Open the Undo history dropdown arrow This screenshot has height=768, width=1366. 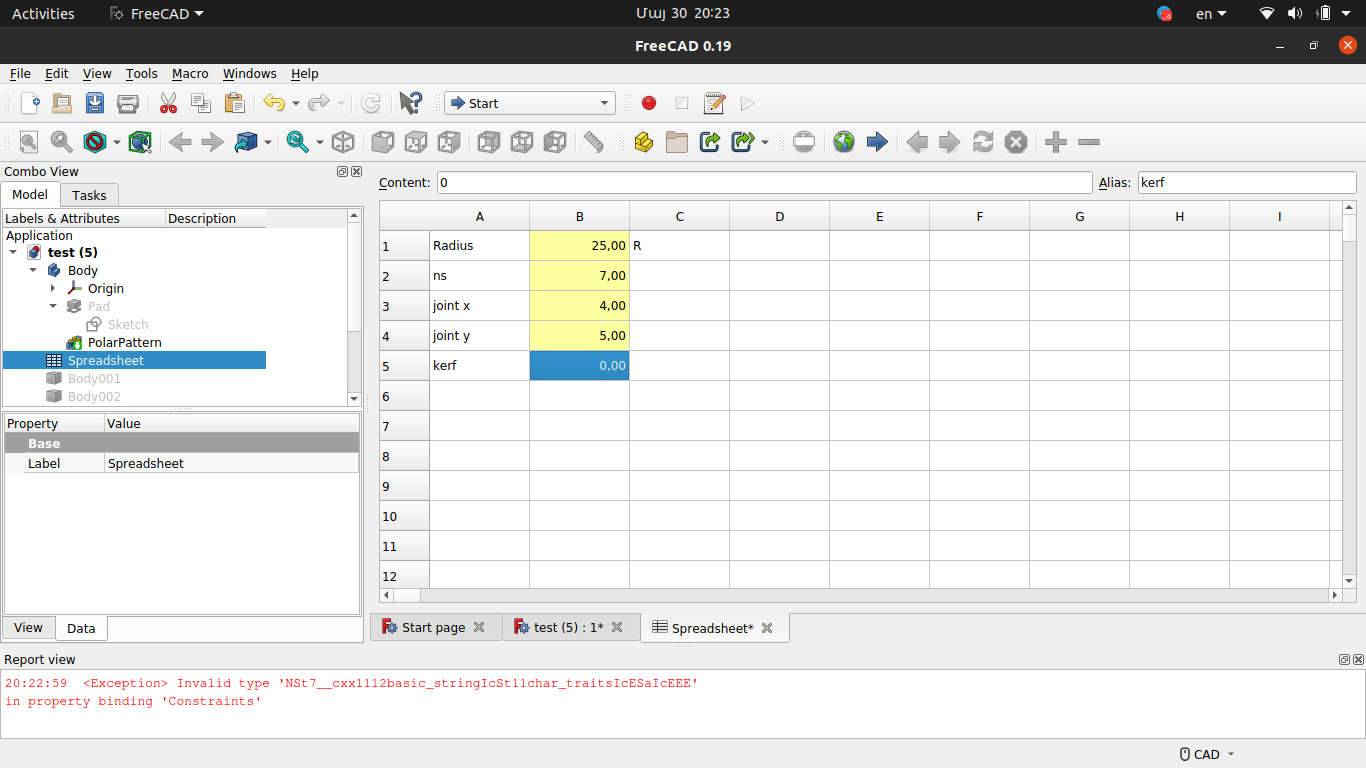tap(296, 103)
